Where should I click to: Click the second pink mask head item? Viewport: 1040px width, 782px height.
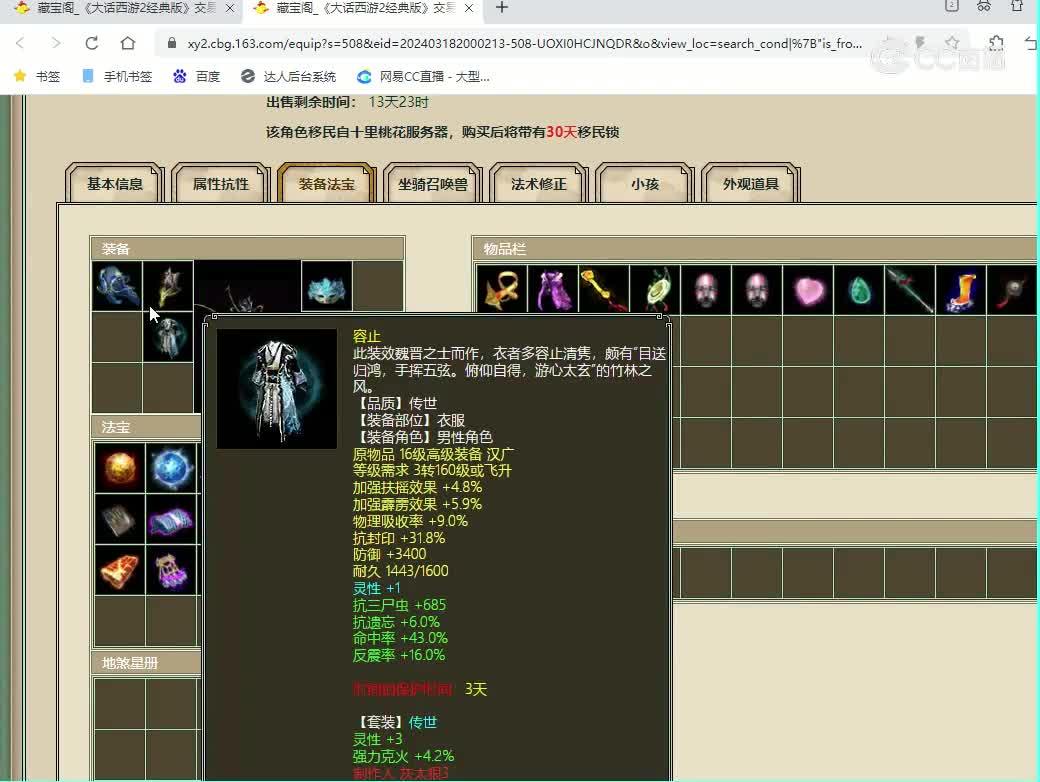[x=757, y=289]
